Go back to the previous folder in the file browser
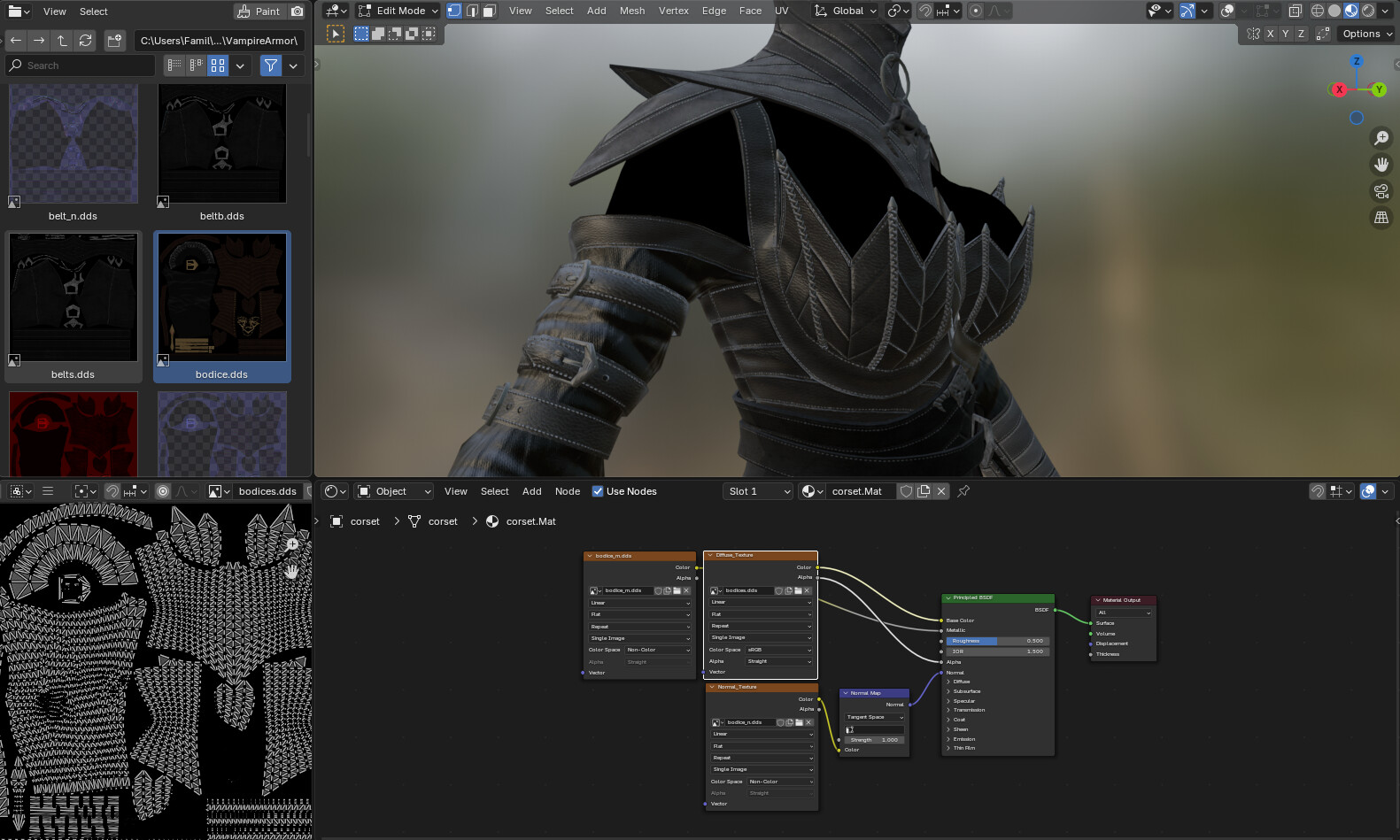This screenshot has height=840, width=1400. coord(16,41)
